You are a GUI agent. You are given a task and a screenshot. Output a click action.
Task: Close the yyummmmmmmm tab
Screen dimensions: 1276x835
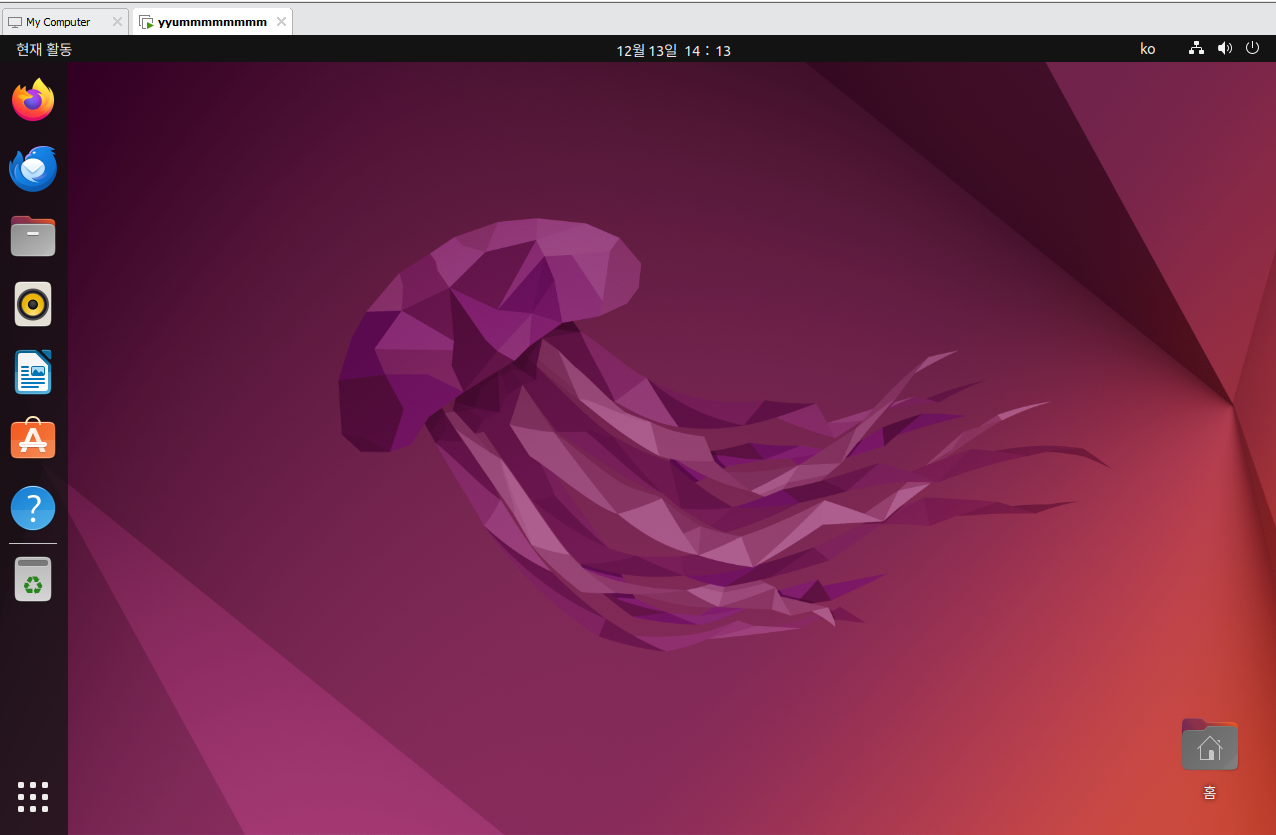click(x=281, y=22)
